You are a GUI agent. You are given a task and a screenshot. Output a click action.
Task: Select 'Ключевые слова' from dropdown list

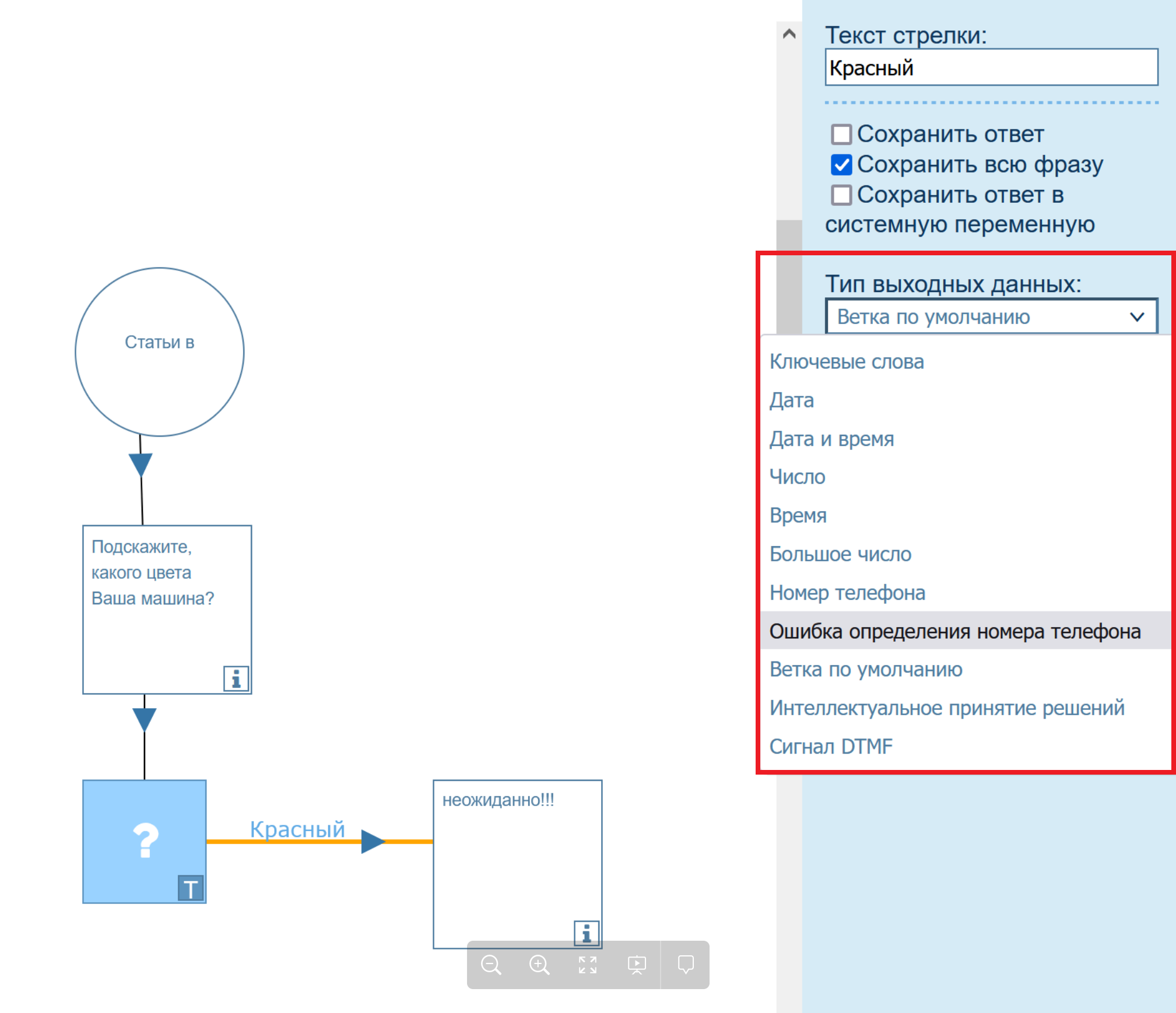846,362
